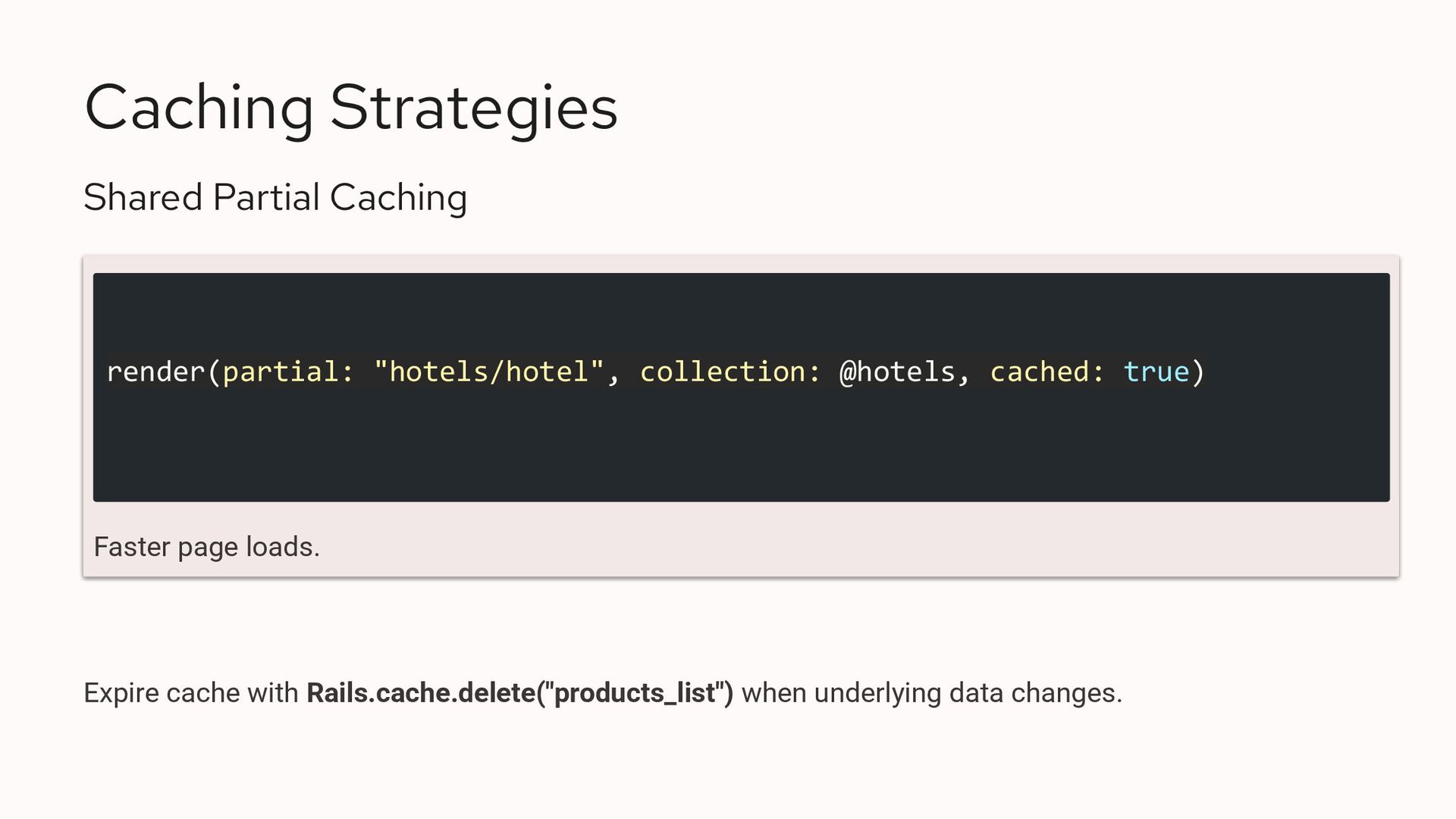The image size is (1456, 819).
Task: Click the Caching Strategies slide title
Action: 350,108
